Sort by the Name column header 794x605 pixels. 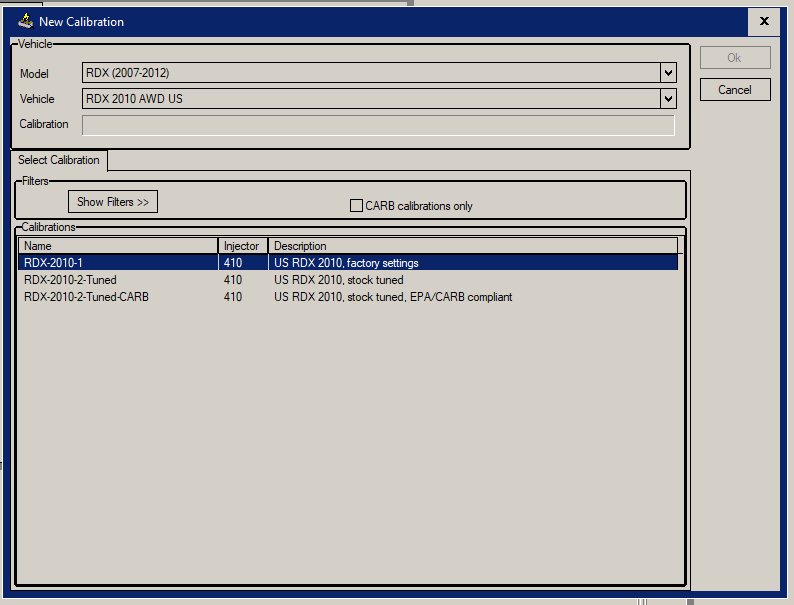[x=118, y=246]
